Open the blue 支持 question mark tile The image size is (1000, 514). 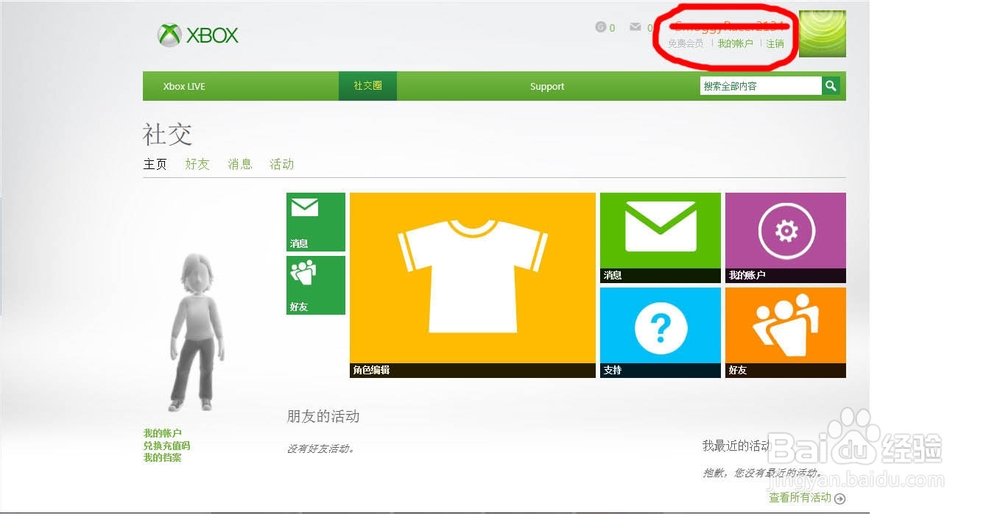point(660,332)
